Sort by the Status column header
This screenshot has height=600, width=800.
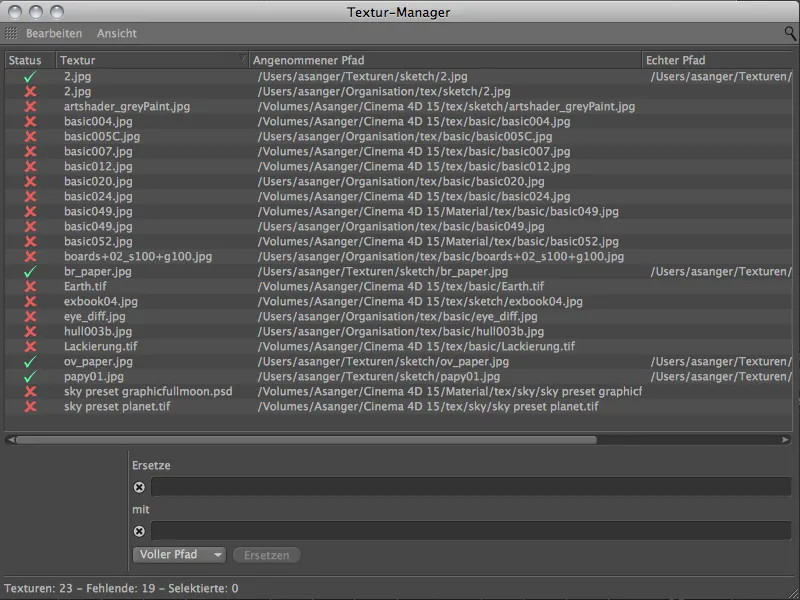pos(30,60)
